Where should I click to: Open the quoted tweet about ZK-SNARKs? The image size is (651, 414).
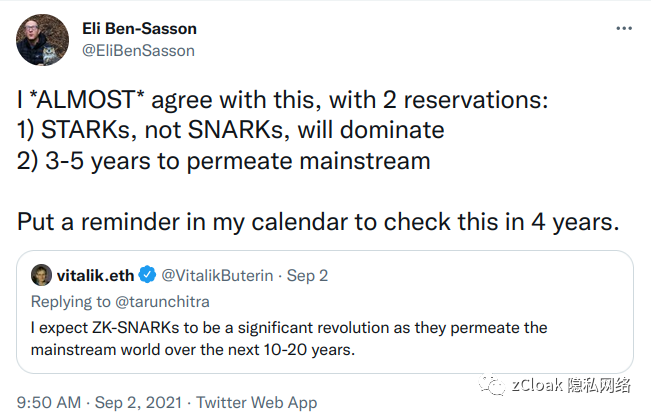point(325,312)
